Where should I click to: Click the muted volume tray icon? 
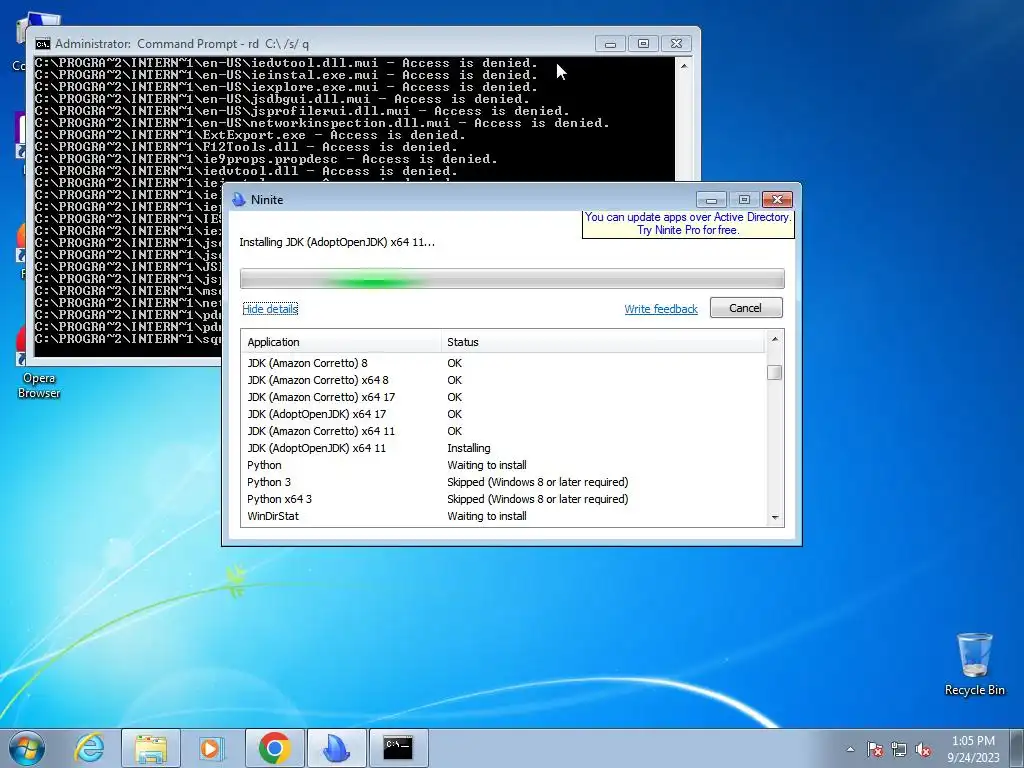pyautogui.click(x=923, y=749)
